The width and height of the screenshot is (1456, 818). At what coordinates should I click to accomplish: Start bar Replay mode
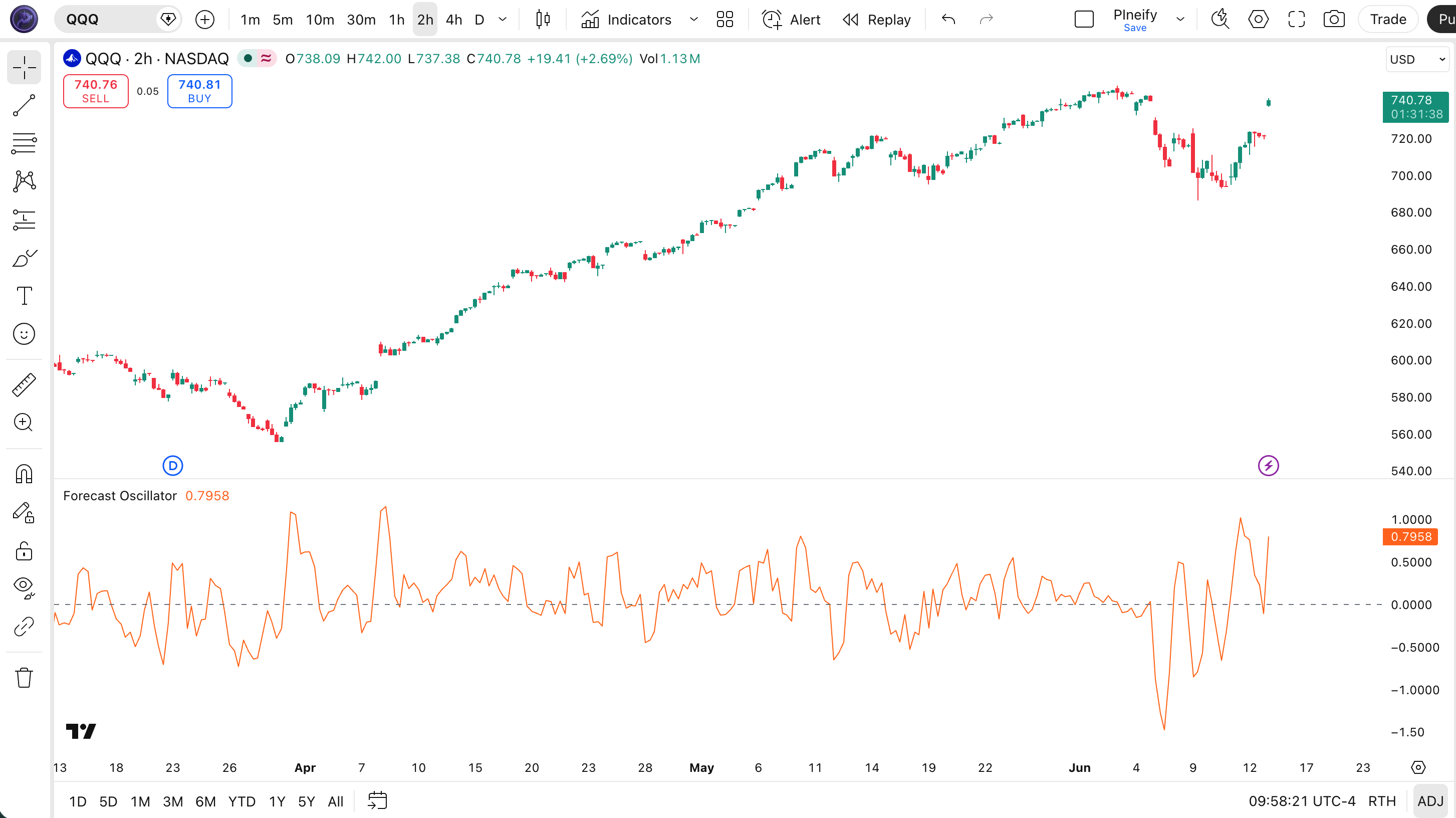point(877,20)
